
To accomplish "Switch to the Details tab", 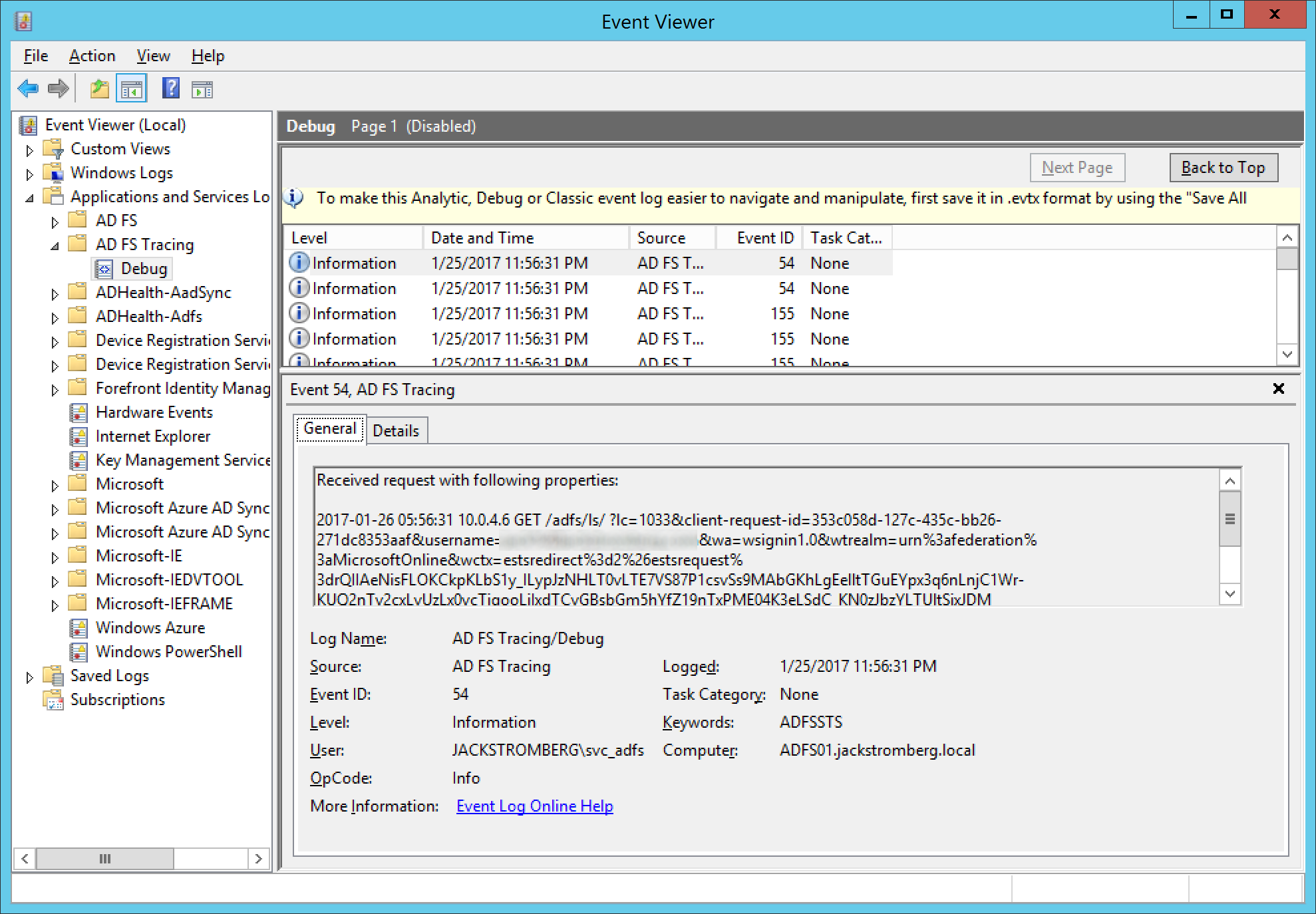I will pyautogui.click(x=396, y=431).
